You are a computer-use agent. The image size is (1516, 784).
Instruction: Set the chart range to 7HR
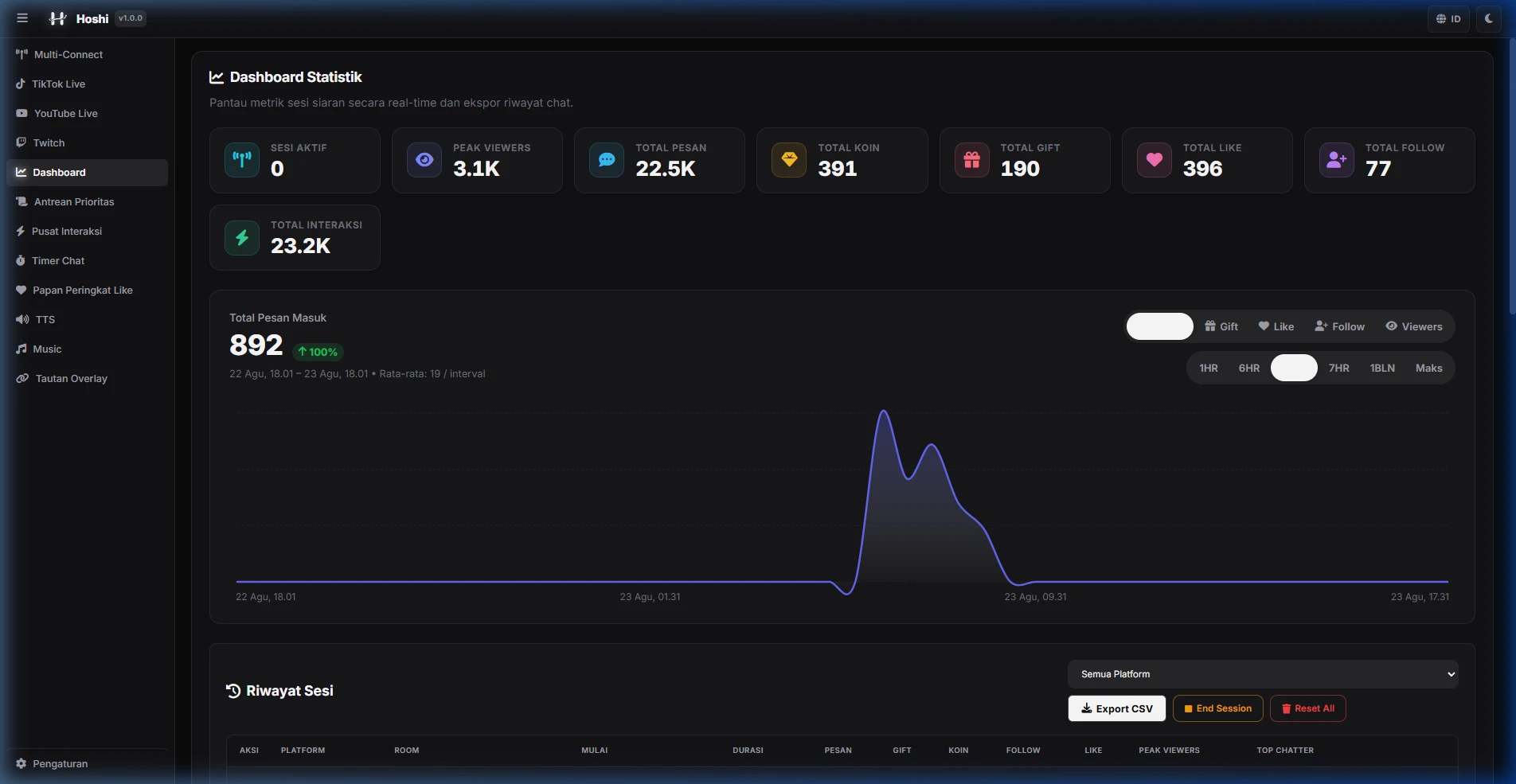click(x=1339, y=368)
